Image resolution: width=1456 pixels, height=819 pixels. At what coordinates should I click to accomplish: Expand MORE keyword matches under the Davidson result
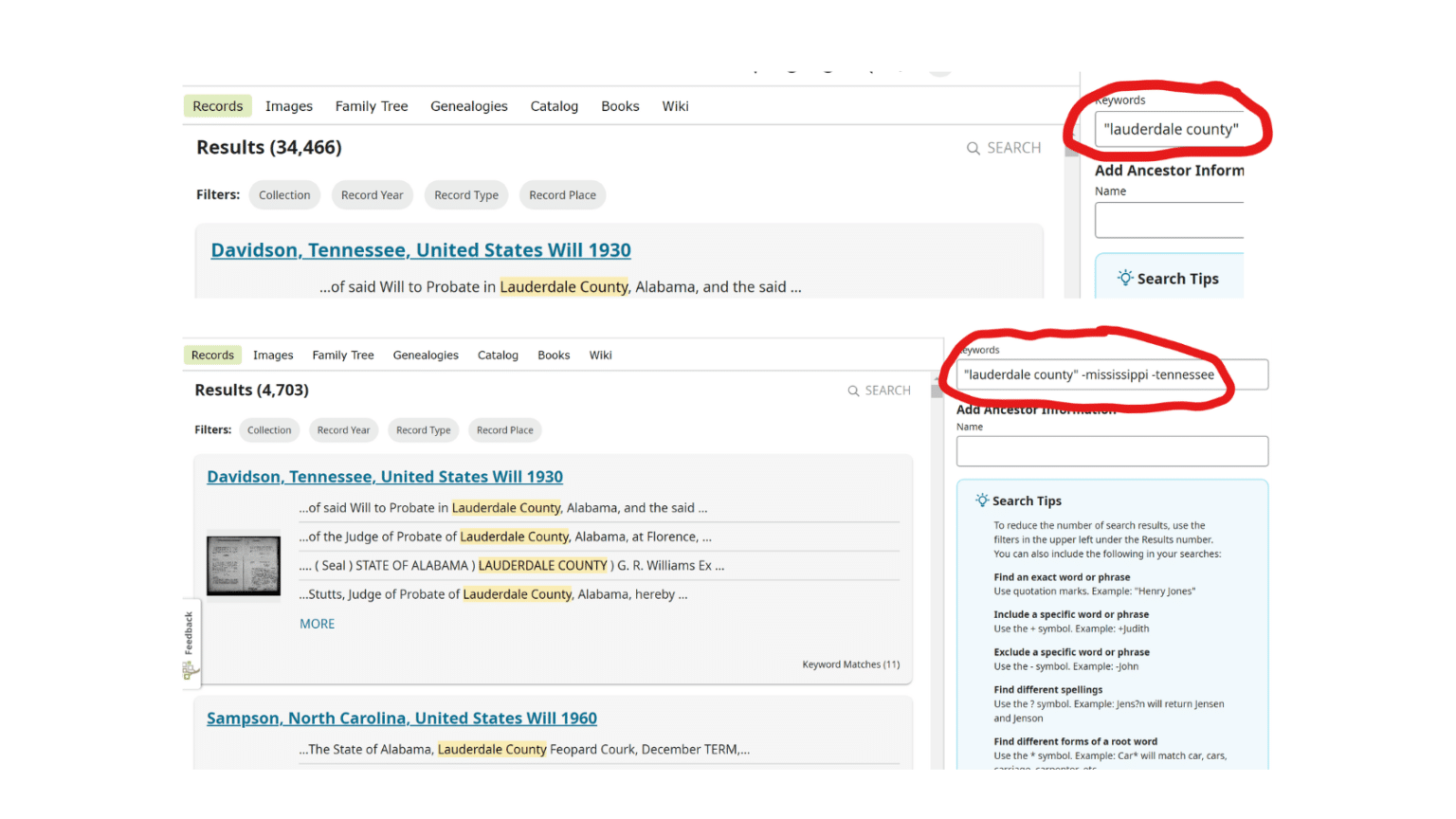[x=318, y=623]
